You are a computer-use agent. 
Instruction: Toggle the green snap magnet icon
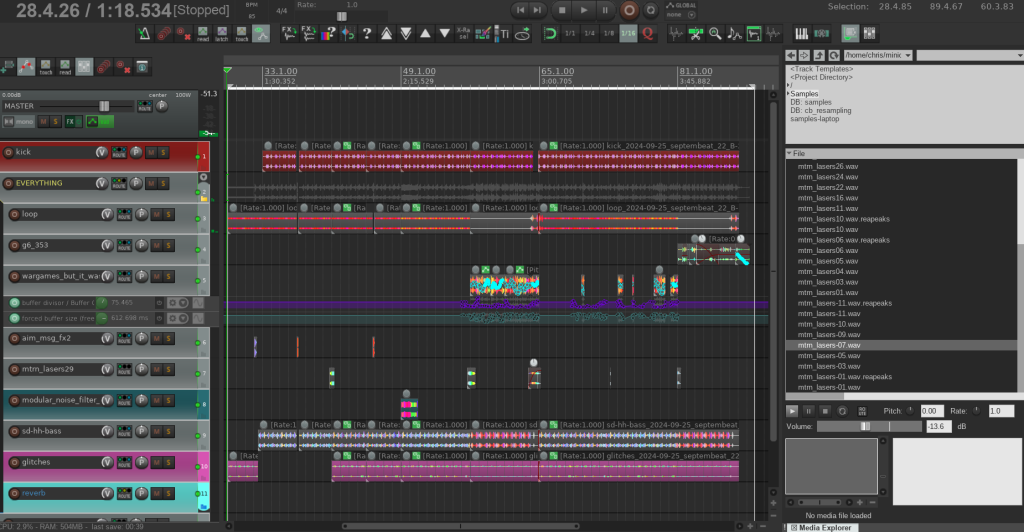click(551, 33)
